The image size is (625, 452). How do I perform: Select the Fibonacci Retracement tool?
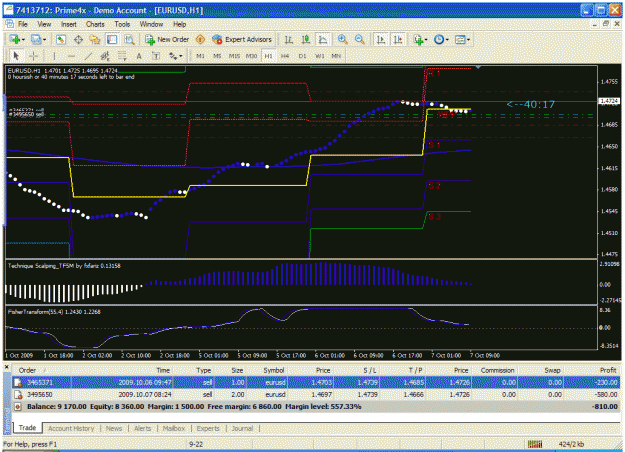click(x=122, y=56)
